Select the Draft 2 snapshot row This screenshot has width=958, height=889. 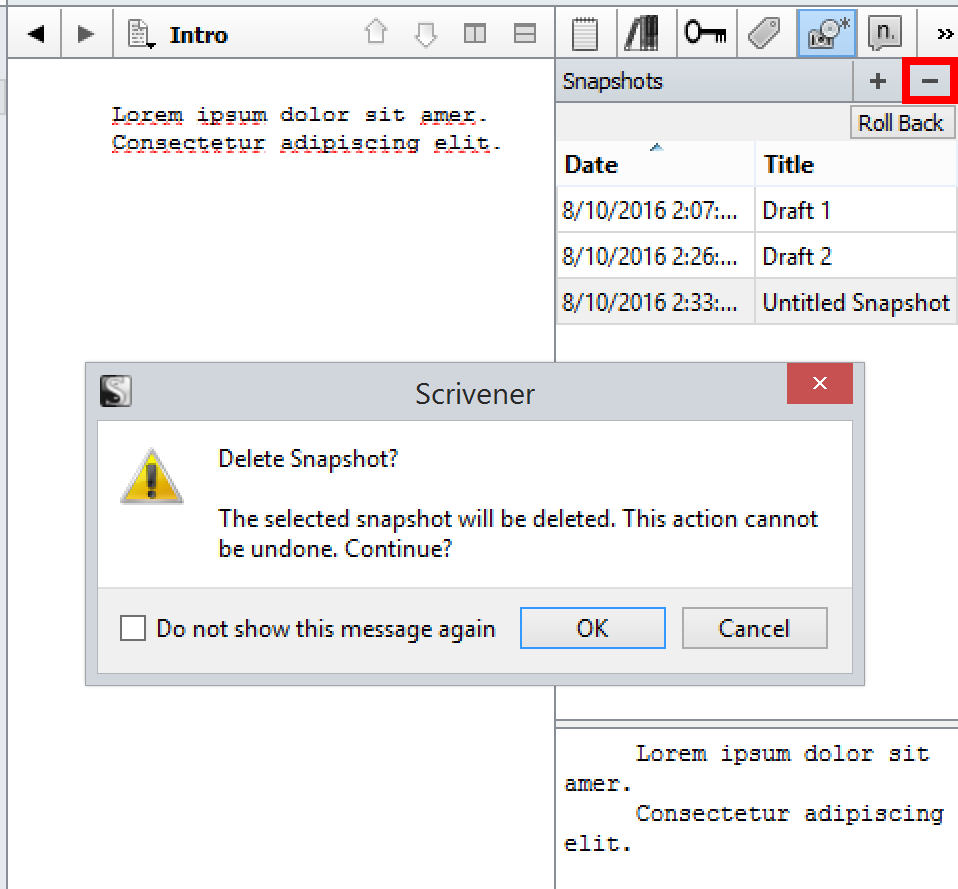point(756,257)
